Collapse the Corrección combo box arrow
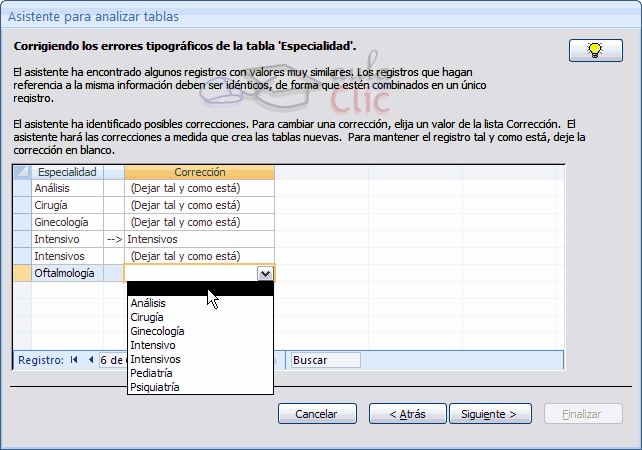 pos(265,273)
